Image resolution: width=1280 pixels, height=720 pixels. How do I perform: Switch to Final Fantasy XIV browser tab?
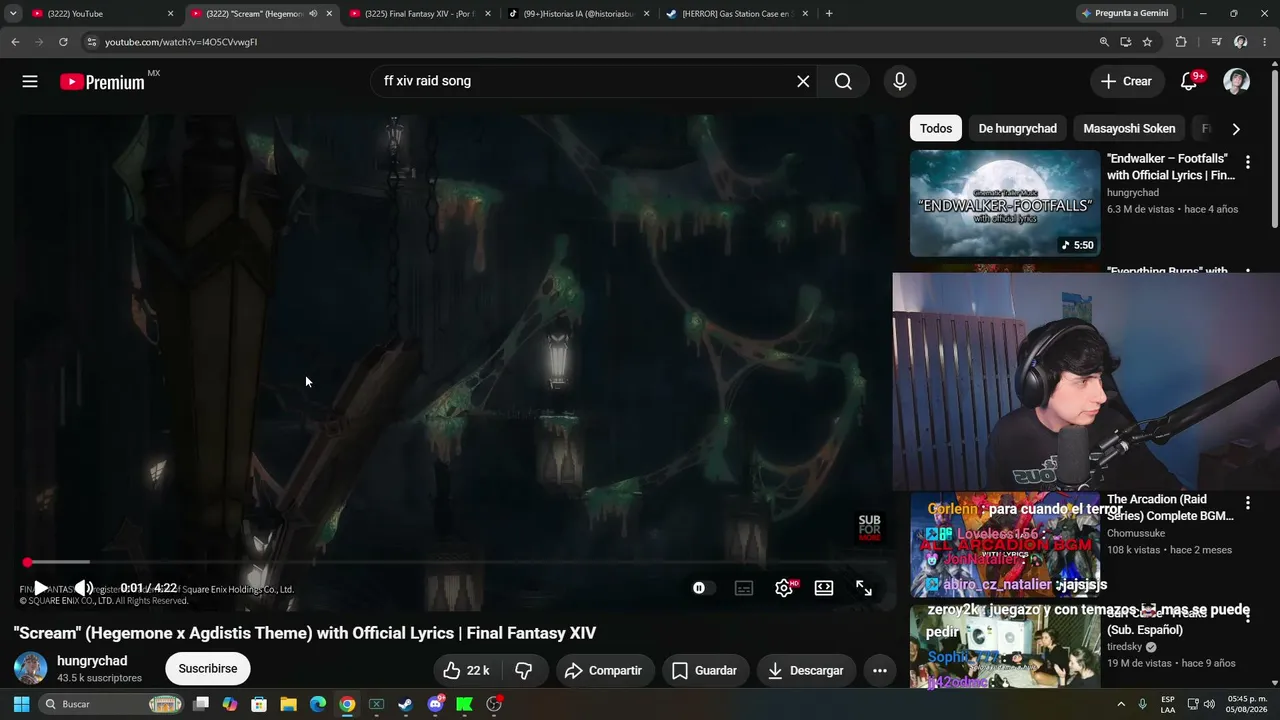coord(420,14)
